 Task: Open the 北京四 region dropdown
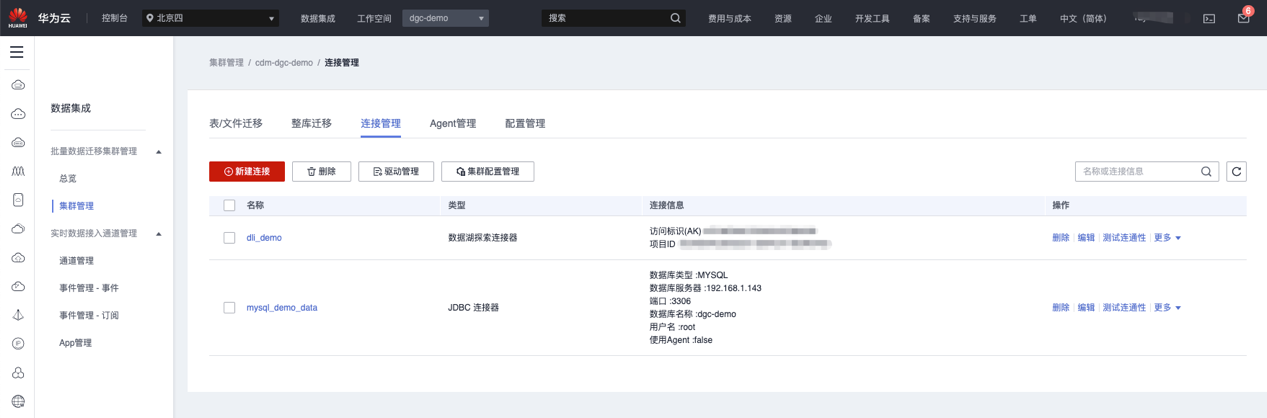click(x=210, y=18)
